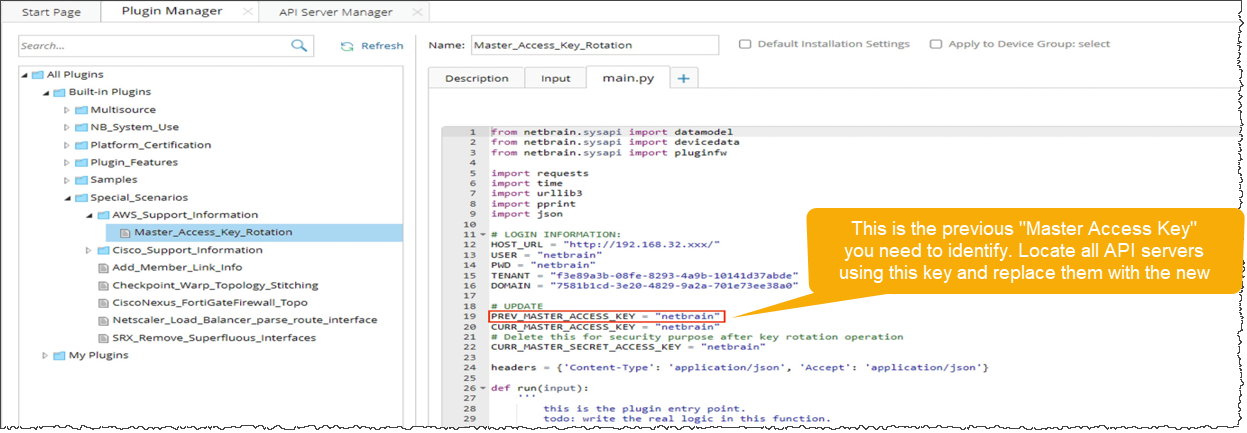Click the Add_Member_Link_Info file icon
The width and height of the screenshot is (1247, 433).
click(104, 267)
